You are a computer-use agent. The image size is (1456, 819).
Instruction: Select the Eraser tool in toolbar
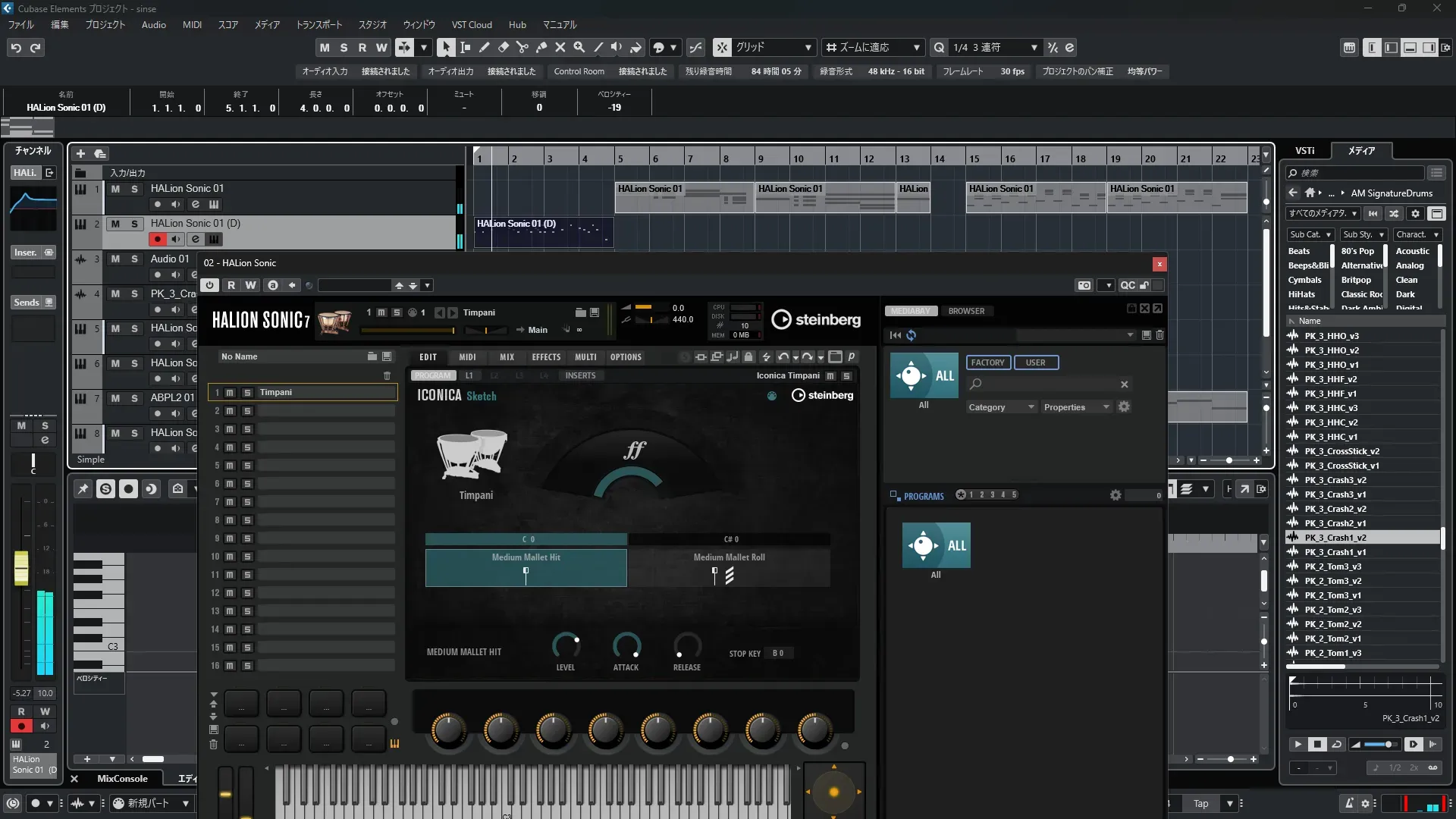[504, 47]
